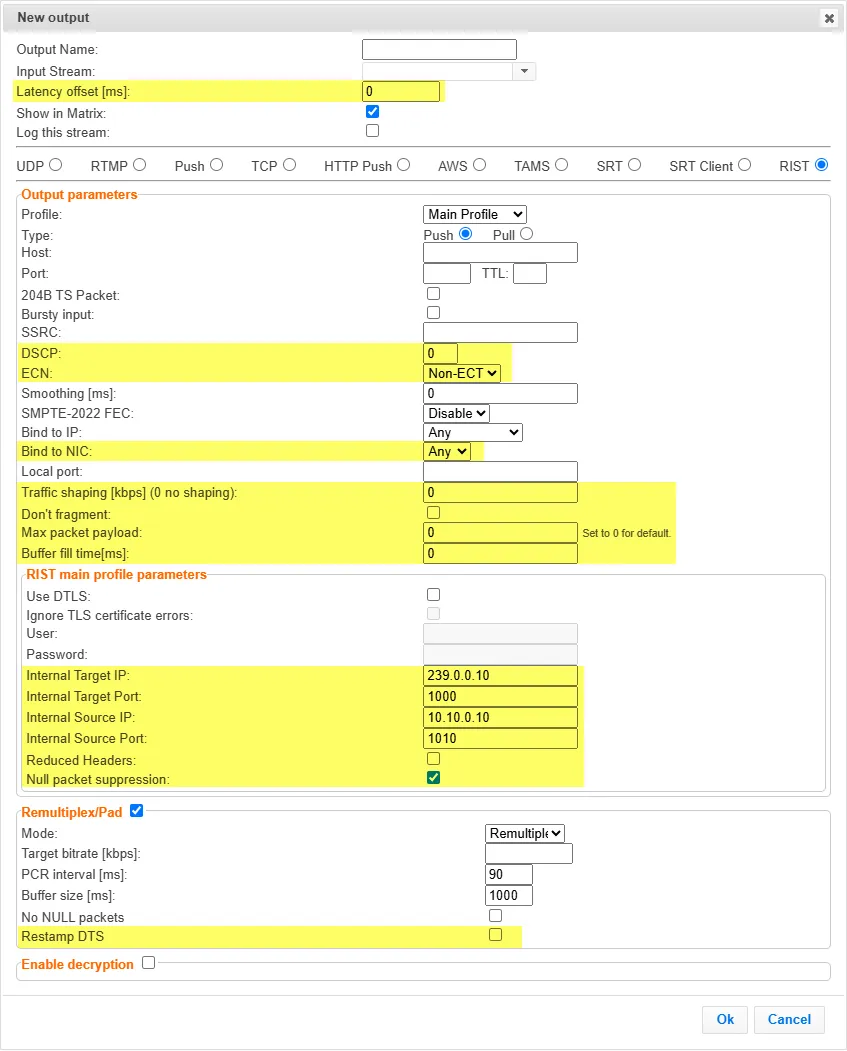
Task: Focus the Port field
Action: [447, 273]
